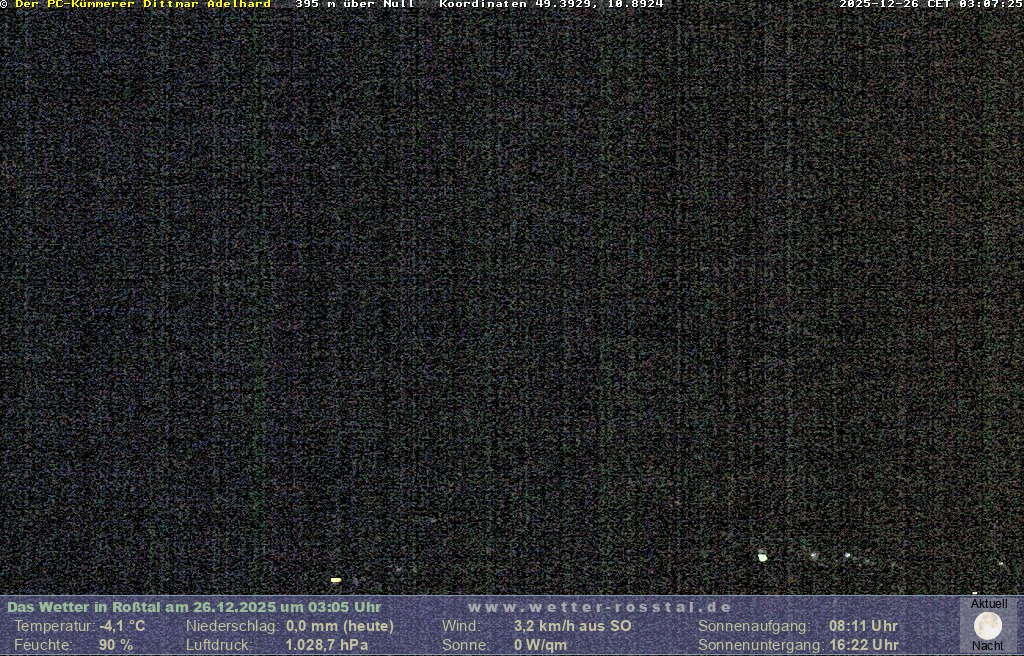Select the temperature value -4,1 °C
The height and width of the screenshot is (656, 1024).
pos(122,626)
